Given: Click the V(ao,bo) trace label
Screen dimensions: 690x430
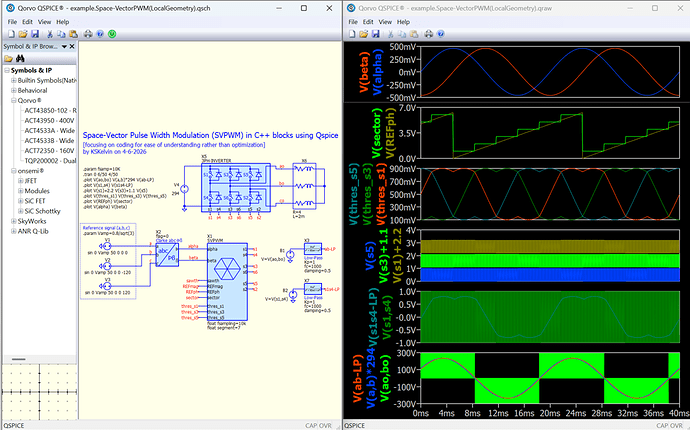Looking at the screenshot, I should [385, 378].
